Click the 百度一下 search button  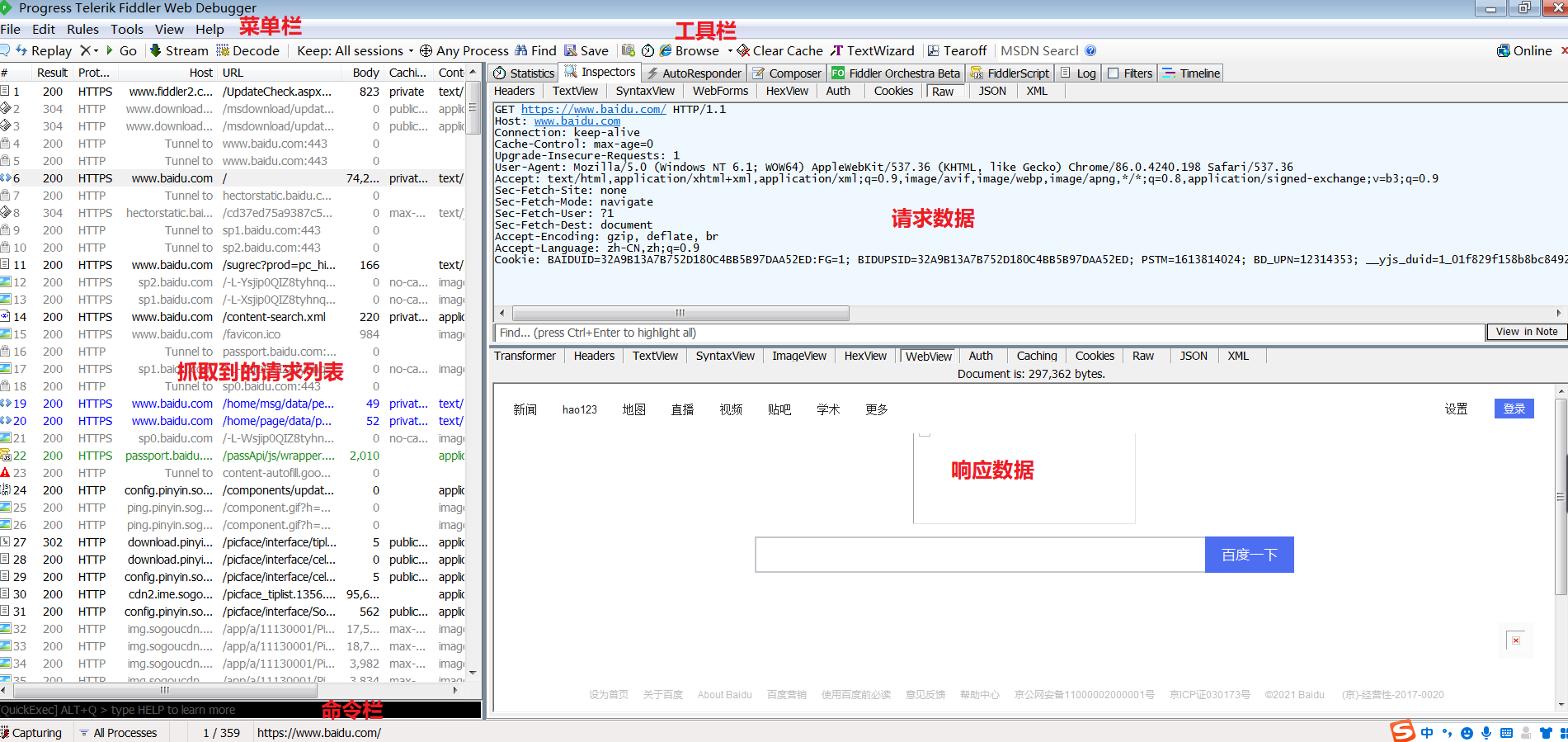tap(1249, 555)
